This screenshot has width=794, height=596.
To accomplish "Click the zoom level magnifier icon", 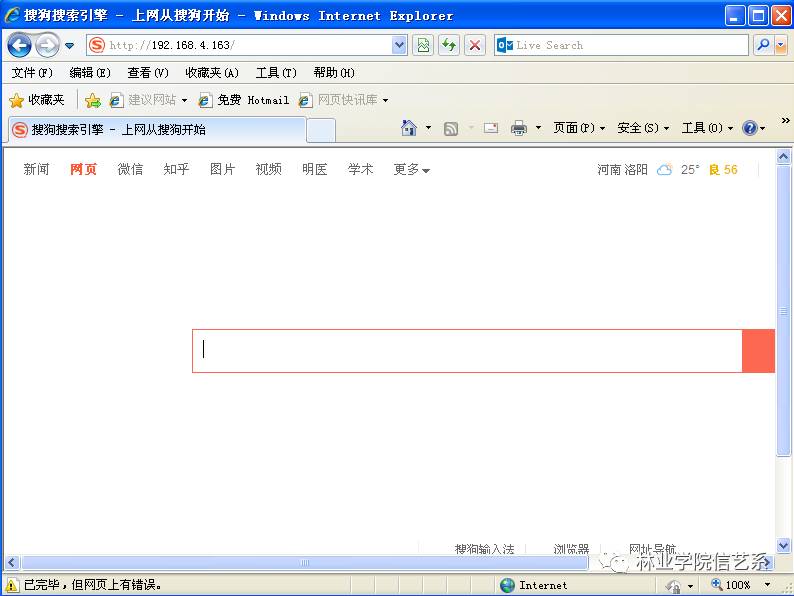I will point(717,584).
